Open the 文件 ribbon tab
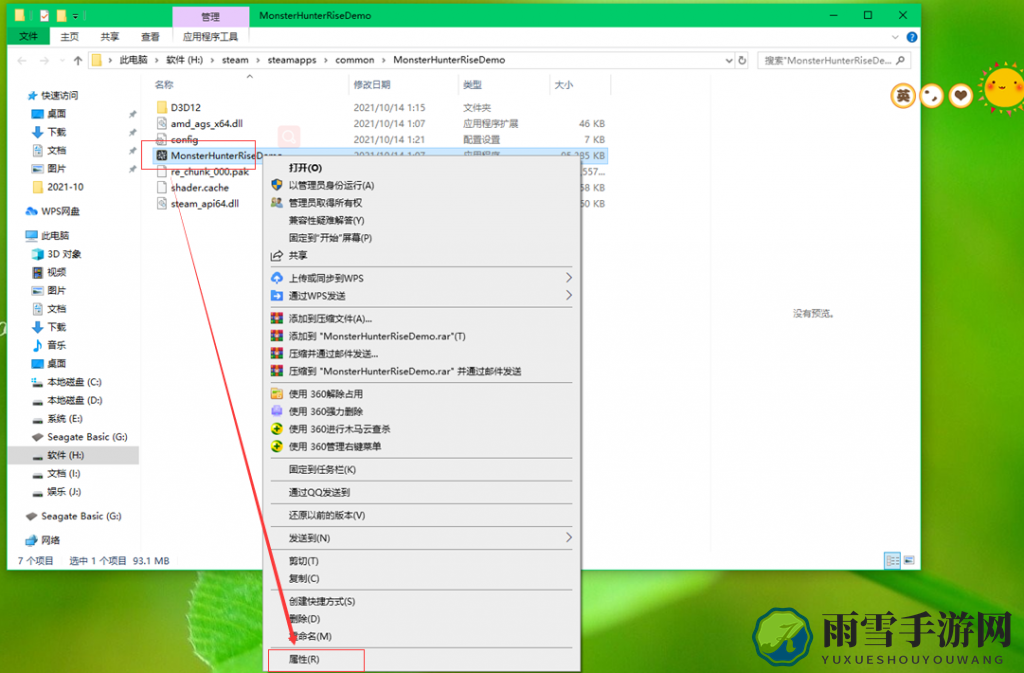 [x=28, y=37]
